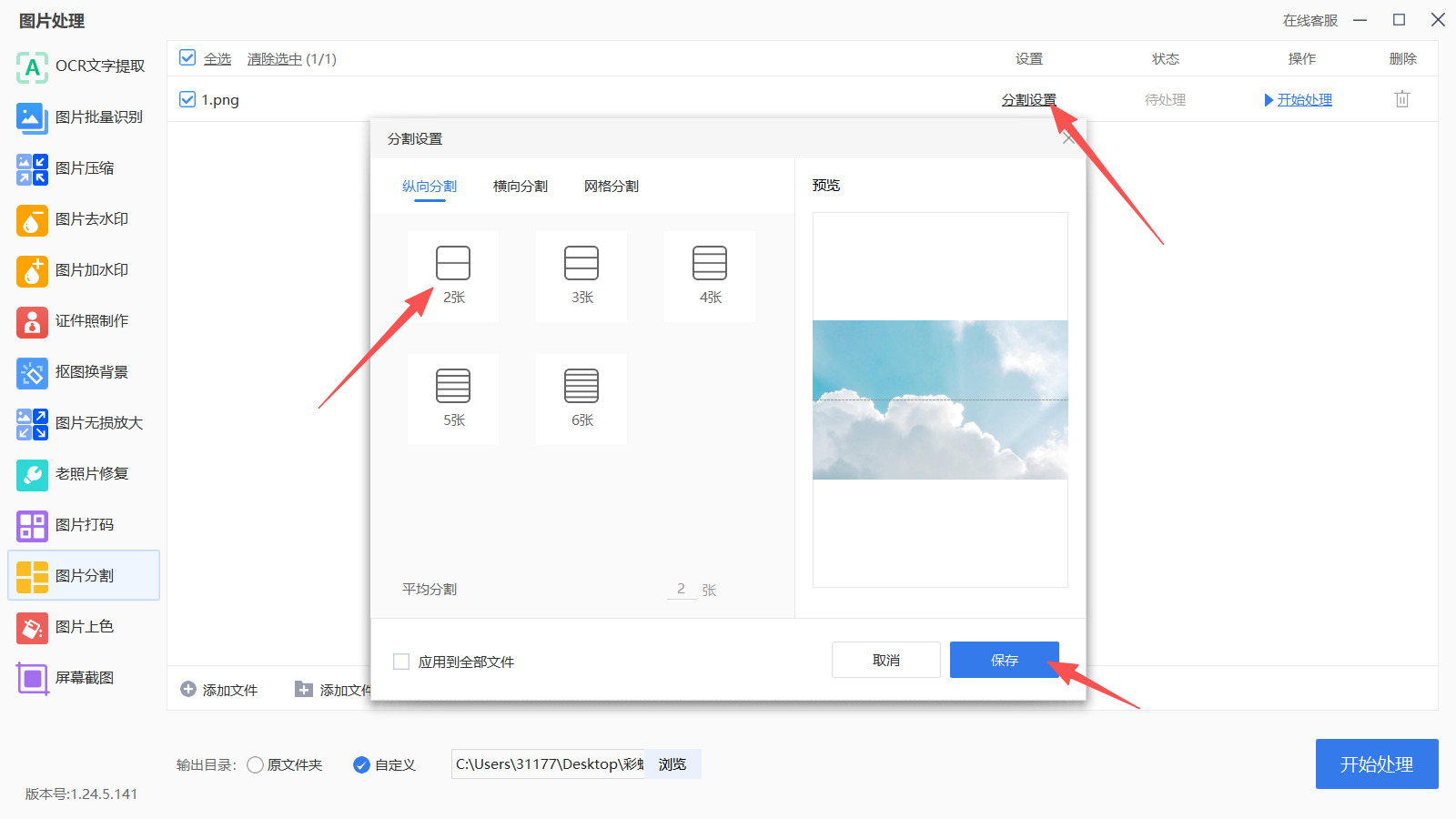Switch to 纵向分割 tab
The height and width of the screenshot is (819, 1456).
430,187
